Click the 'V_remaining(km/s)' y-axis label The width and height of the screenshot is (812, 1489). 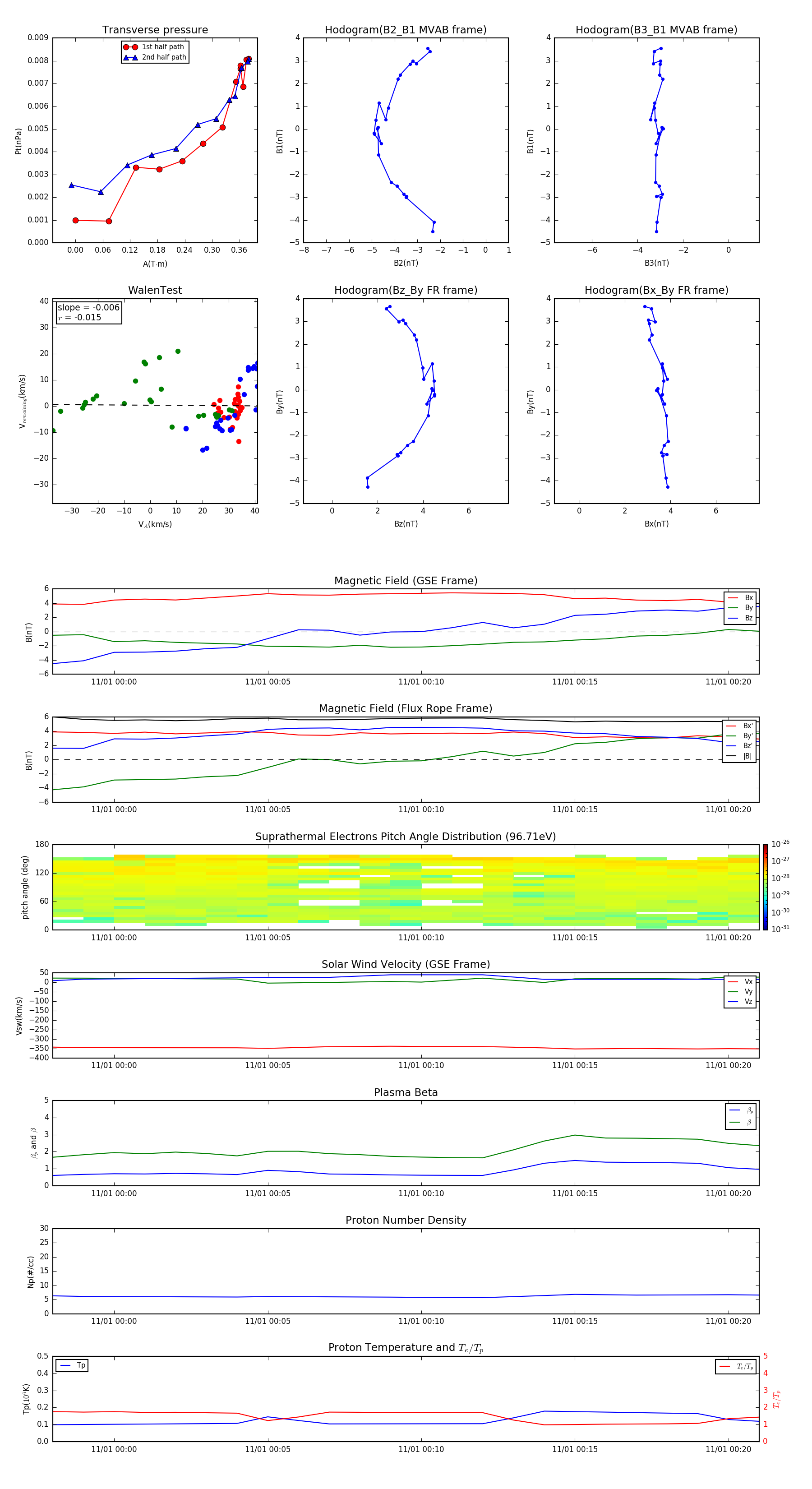tap(22, 401)
